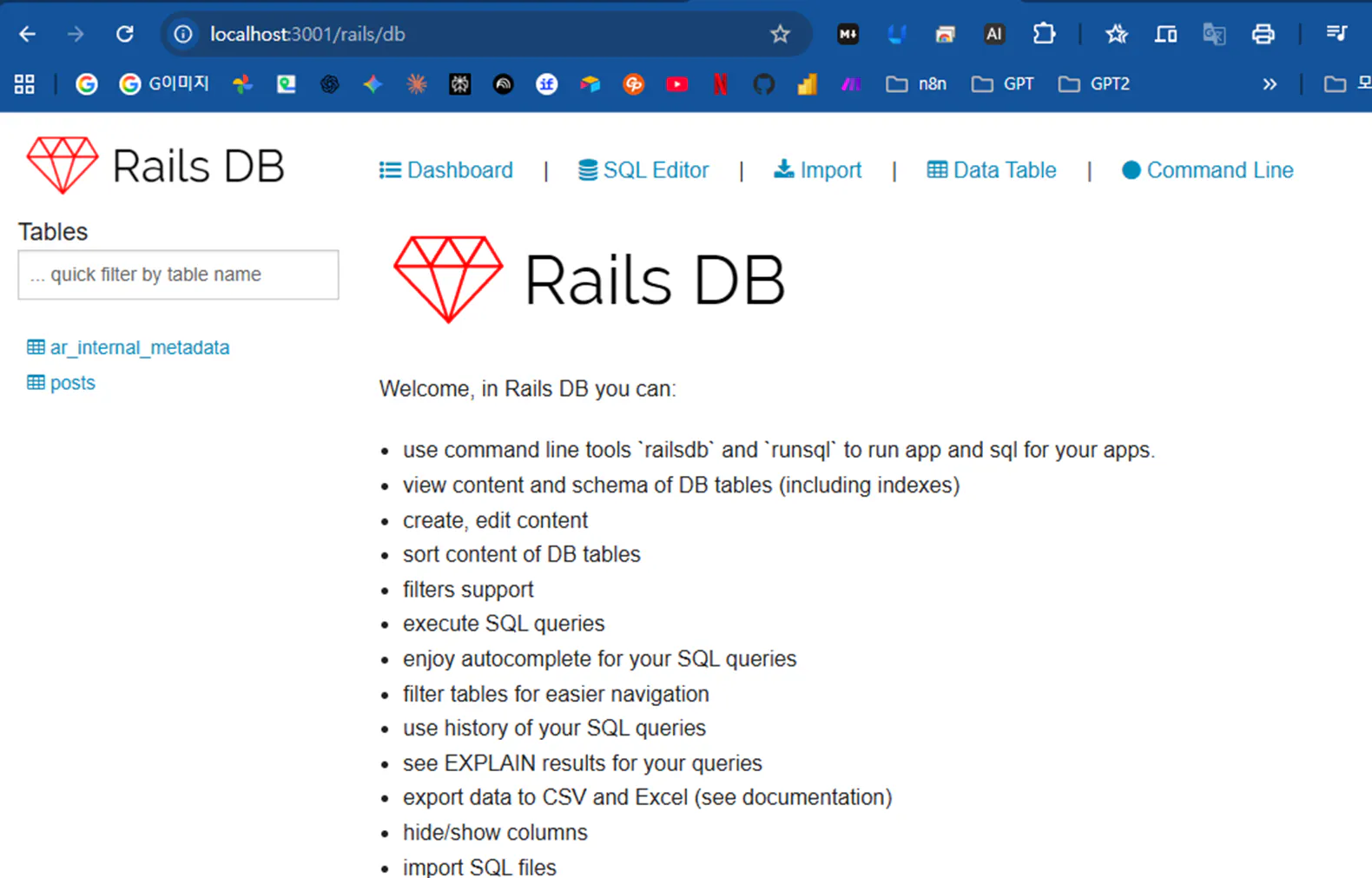Open the orange GP circle bookmark

(634, 84)
